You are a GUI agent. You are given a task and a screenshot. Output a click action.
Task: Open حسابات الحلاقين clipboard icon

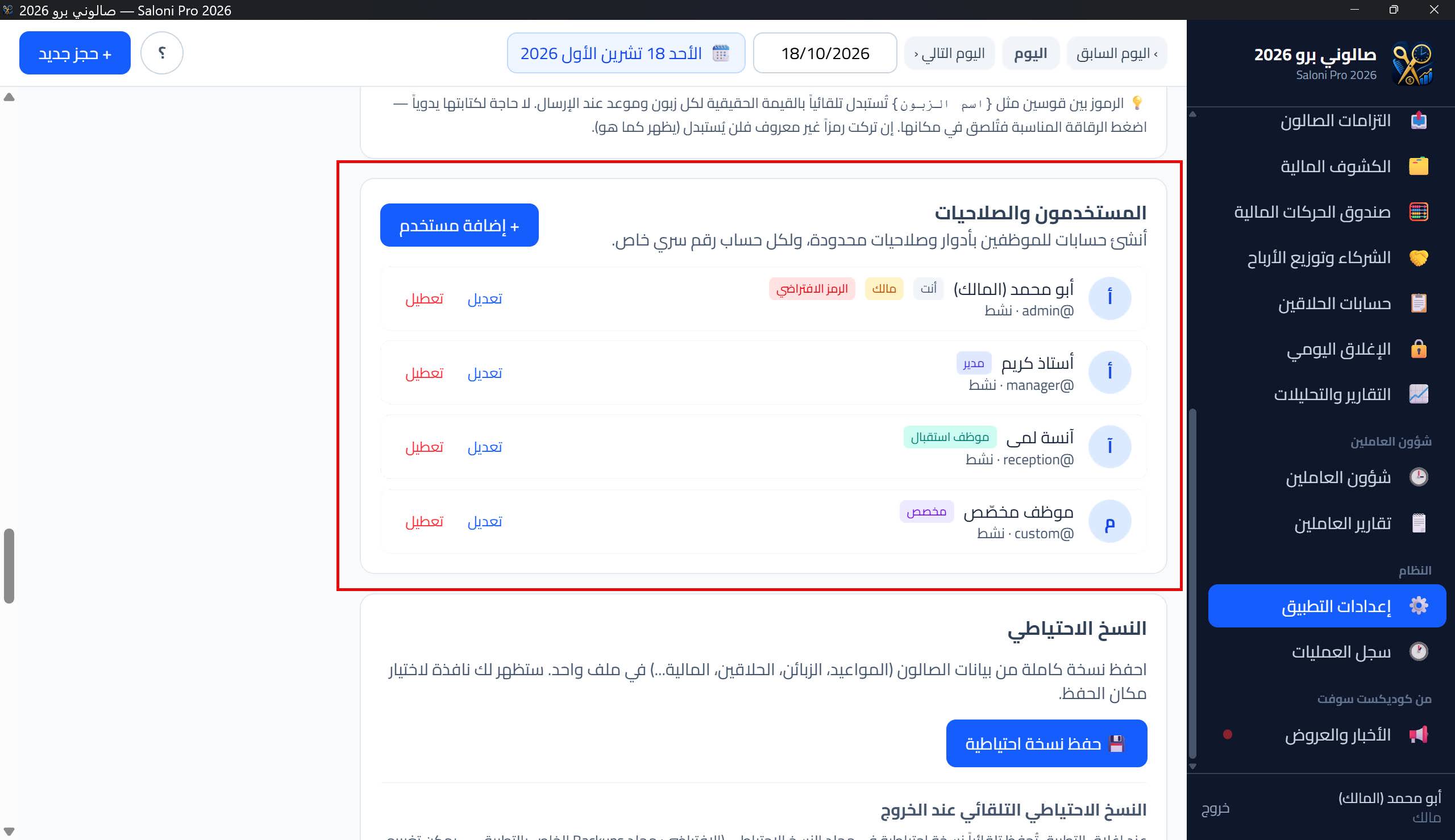point(1418,303)
